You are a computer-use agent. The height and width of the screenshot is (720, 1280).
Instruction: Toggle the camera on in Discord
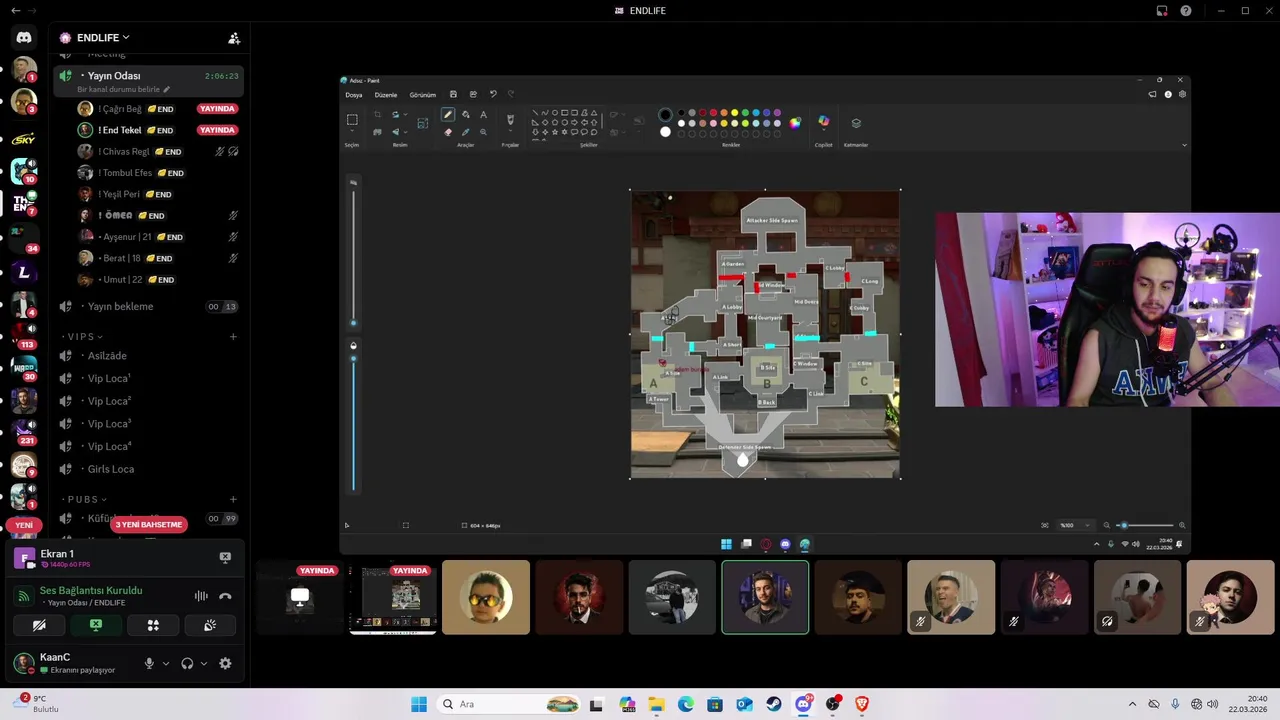coord(39,625)
